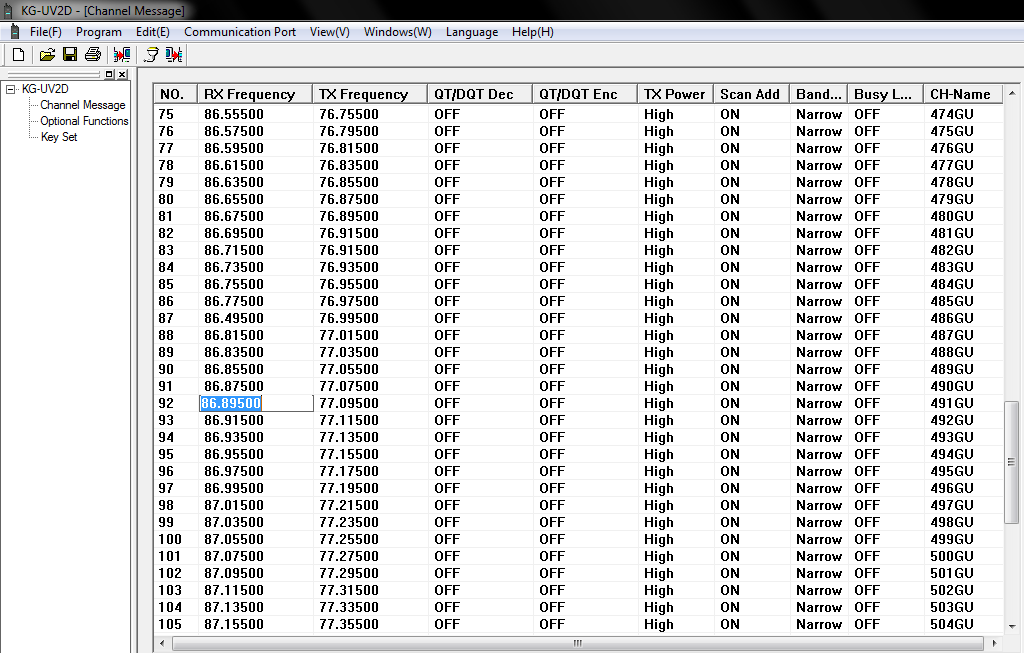Click the write-to-radio icon at toolbar end
This screenshot has width=1024, height=653.
coord(174,54)
